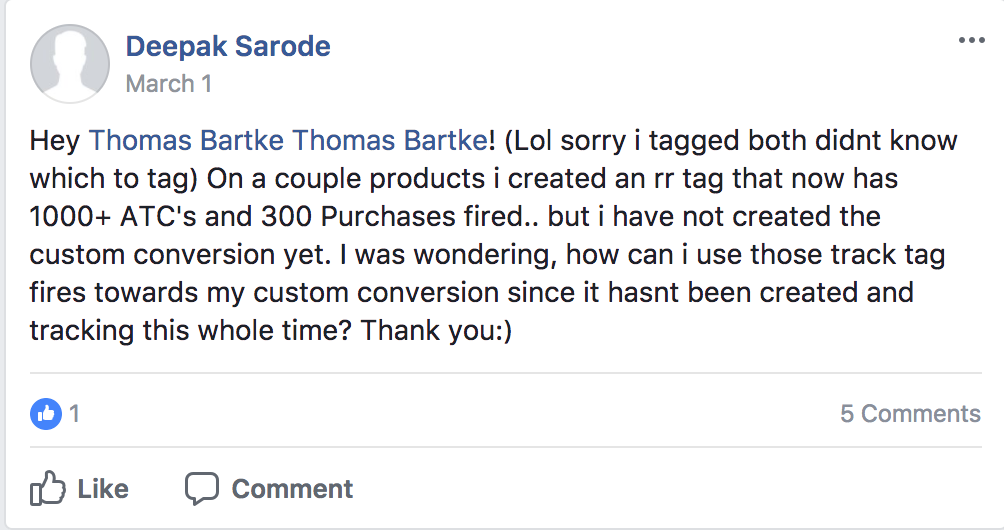Viewport: 1004px width, 530px height.
Task: Open the second Thomas Bartke tagged profile
Action: 391,141
